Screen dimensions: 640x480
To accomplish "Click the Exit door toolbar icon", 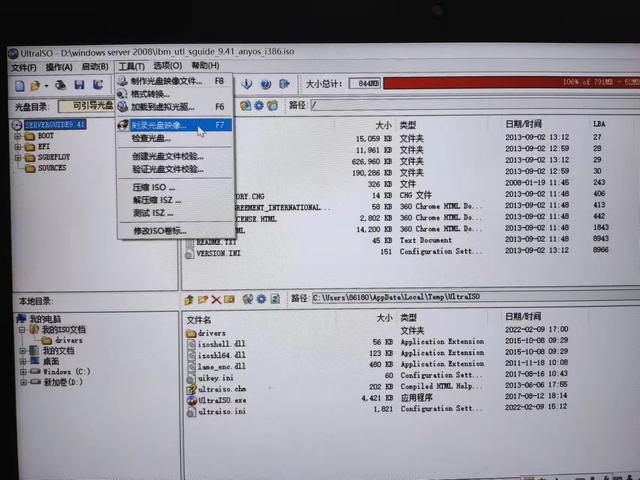I will tap(284, 84).
